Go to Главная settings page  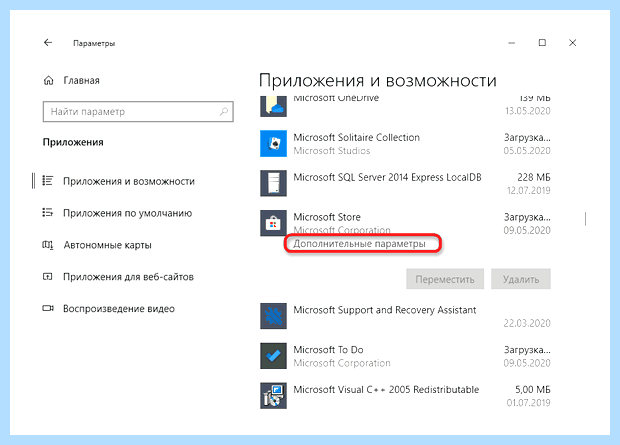(81, 81)
